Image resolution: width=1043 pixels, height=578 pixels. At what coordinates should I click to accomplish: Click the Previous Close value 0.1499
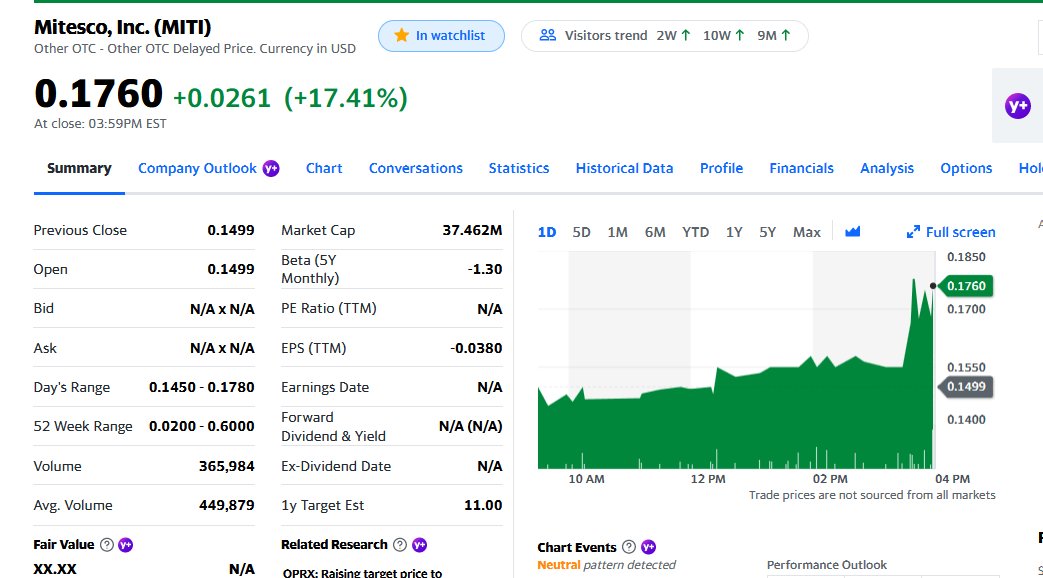click(x=231, y=230)
